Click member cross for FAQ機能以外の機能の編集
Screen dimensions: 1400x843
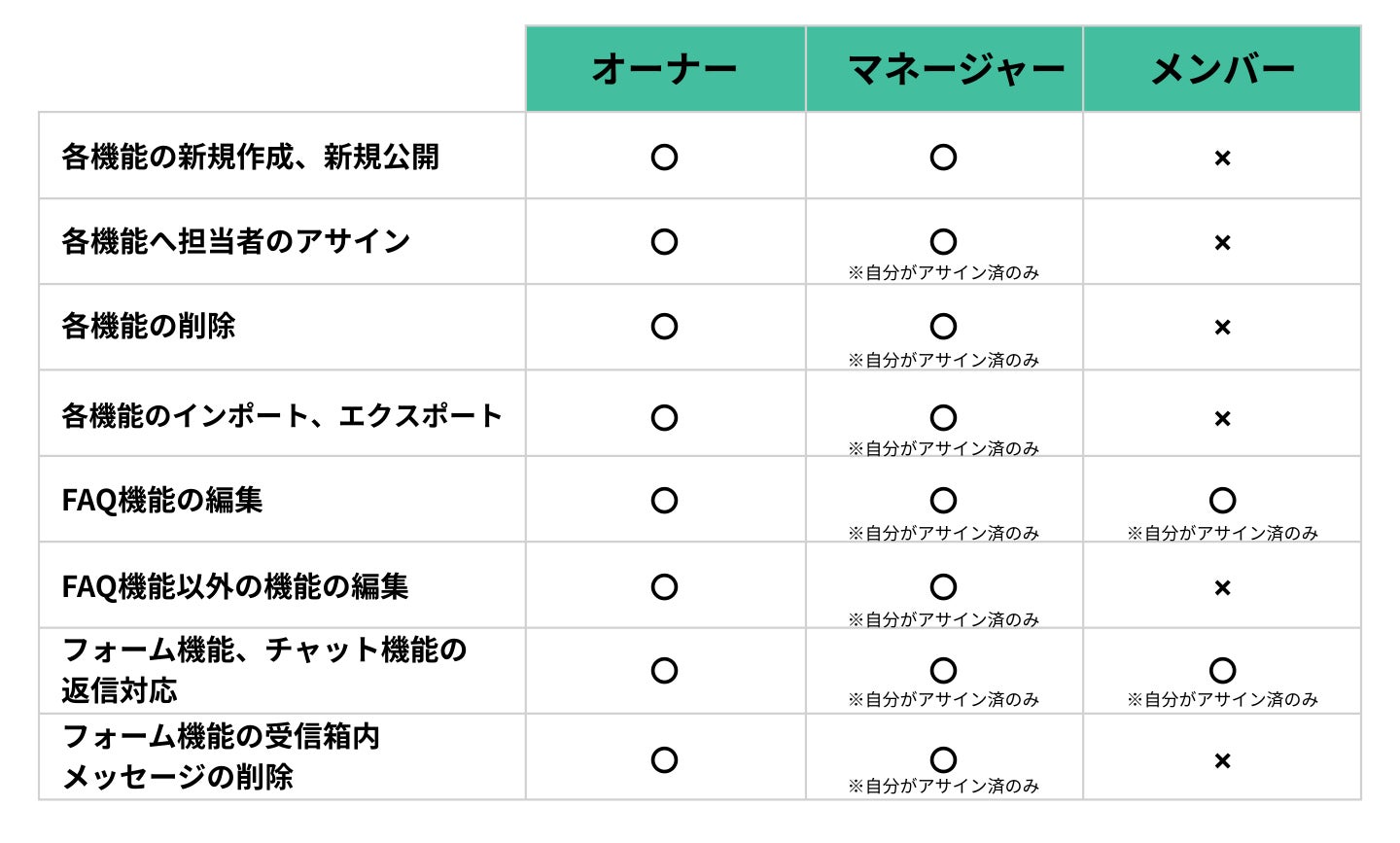point(1222,588)
